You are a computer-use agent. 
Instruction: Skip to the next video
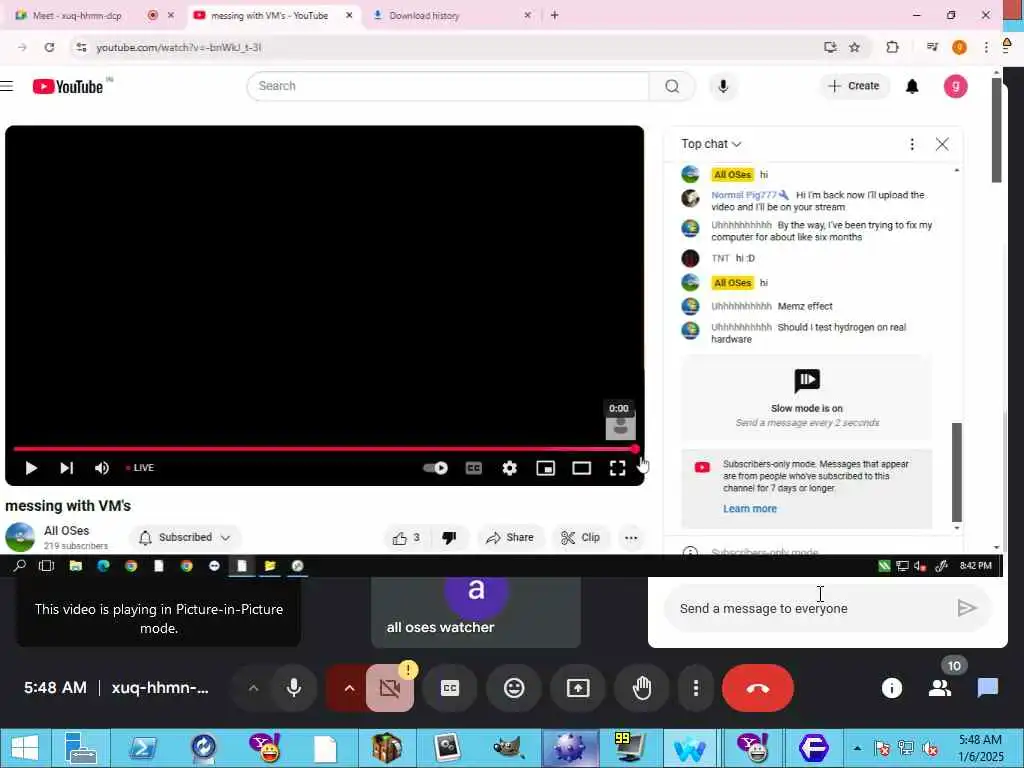pyautogui.click(x=67, y=468)
